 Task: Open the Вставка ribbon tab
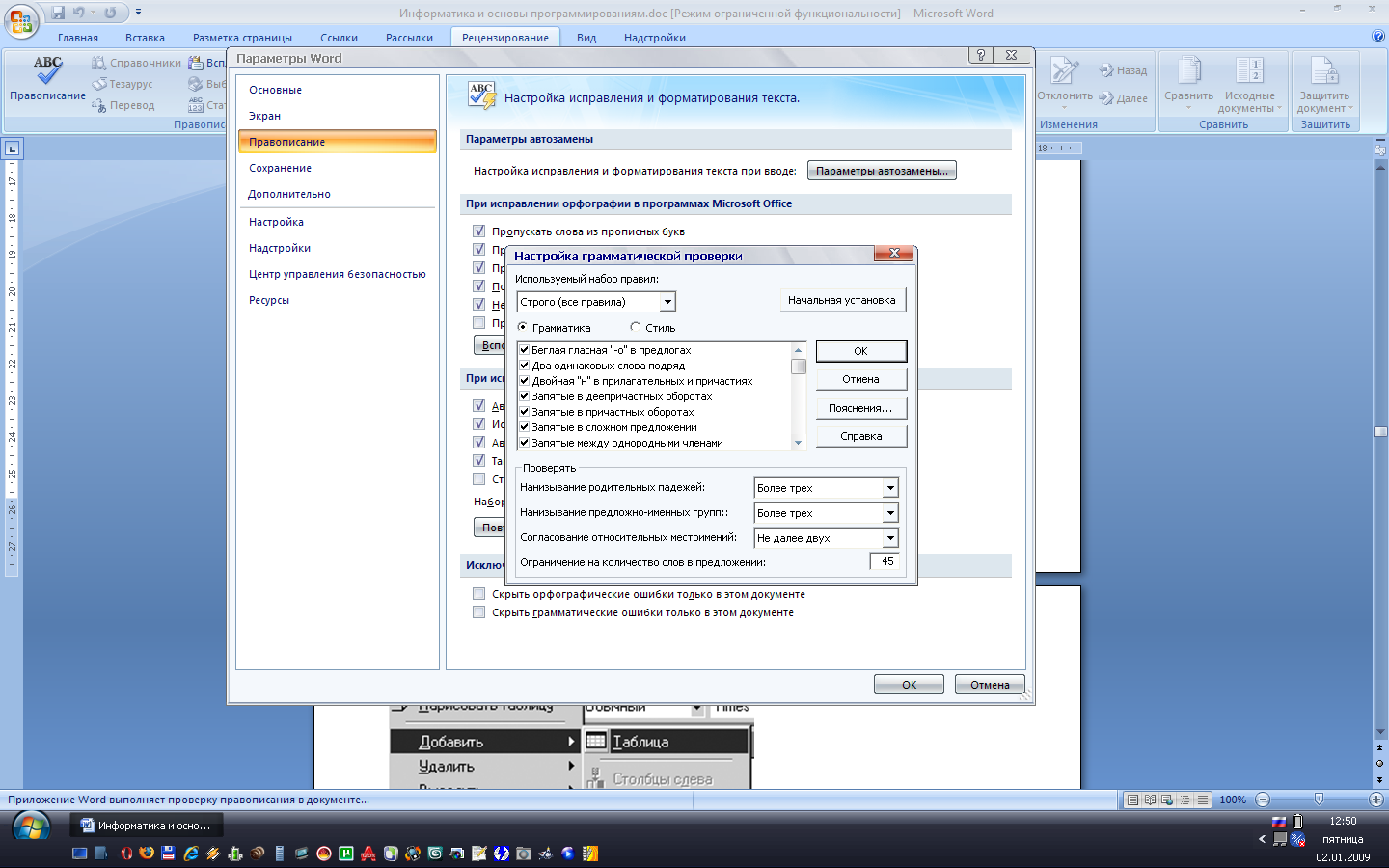pos(145,38)
